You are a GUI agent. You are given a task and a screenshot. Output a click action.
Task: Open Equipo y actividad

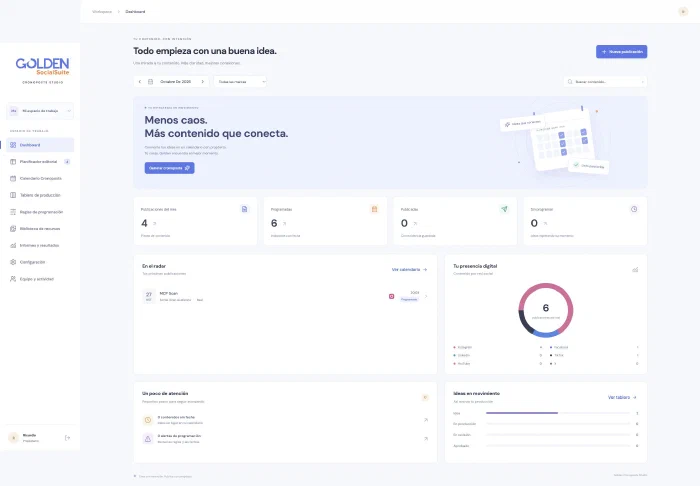(x=40, y=279)
